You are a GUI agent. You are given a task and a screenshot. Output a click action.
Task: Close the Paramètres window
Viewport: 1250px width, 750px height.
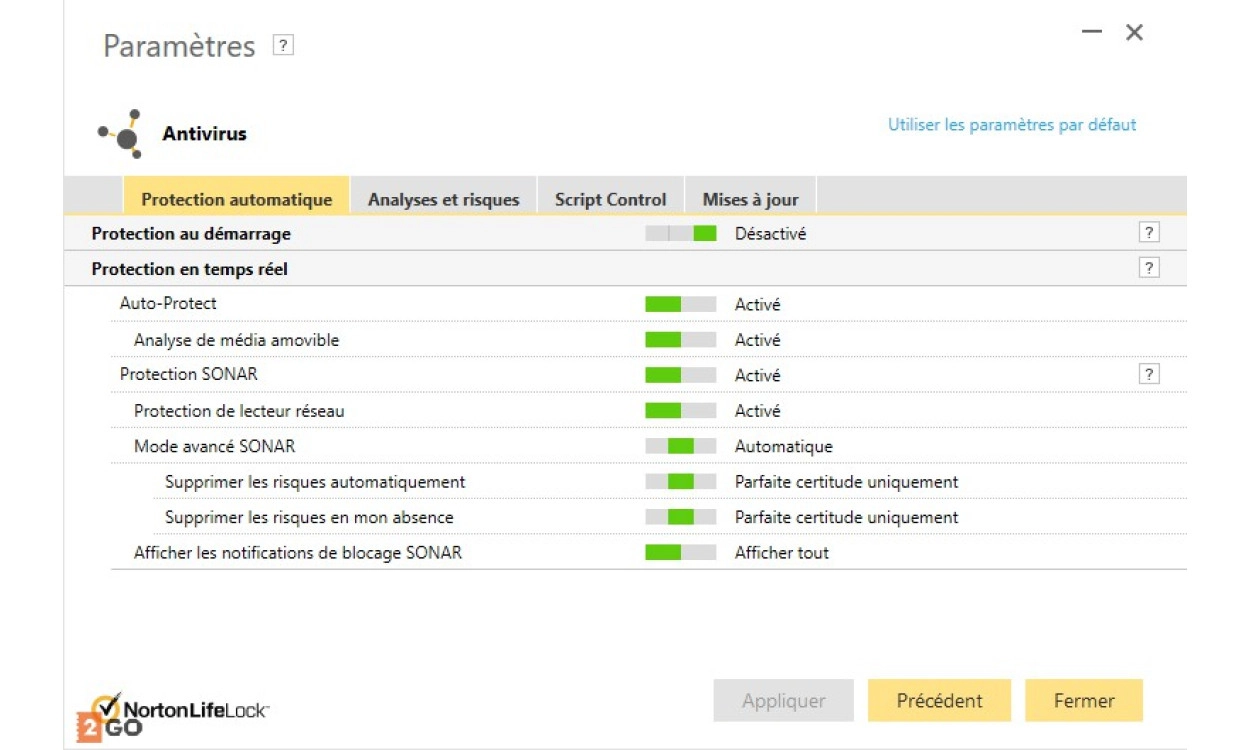click(1134, 32)
